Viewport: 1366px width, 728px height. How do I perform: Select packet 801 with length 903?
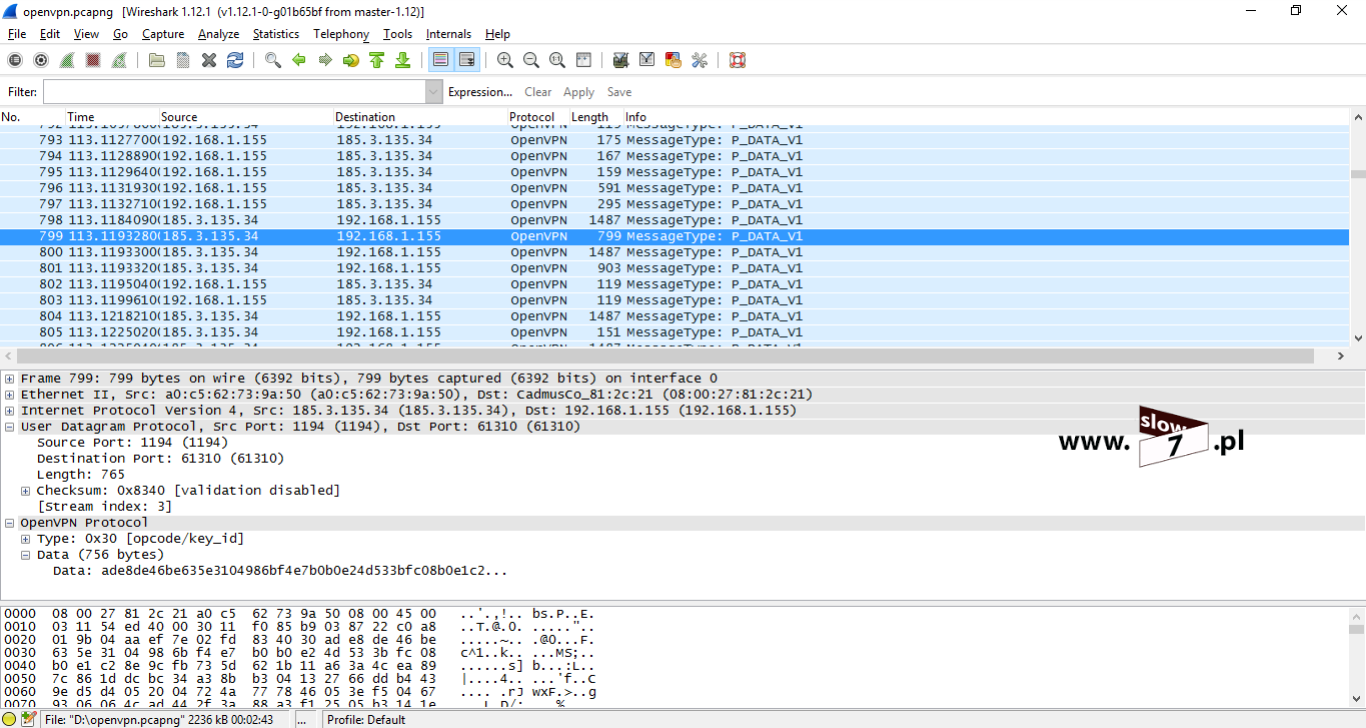674,268
